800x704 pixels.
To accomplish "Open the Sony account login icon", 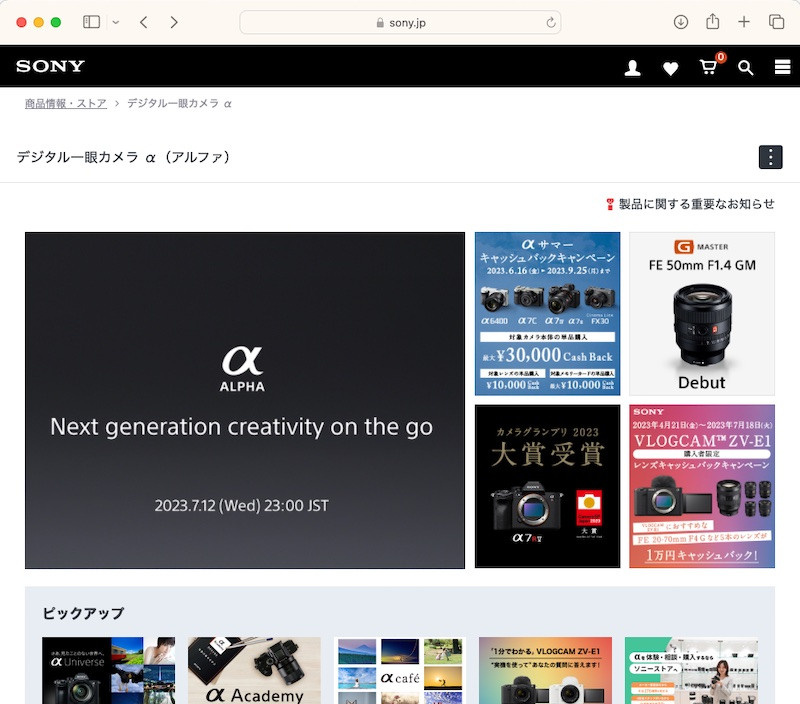I will (632, 68).
